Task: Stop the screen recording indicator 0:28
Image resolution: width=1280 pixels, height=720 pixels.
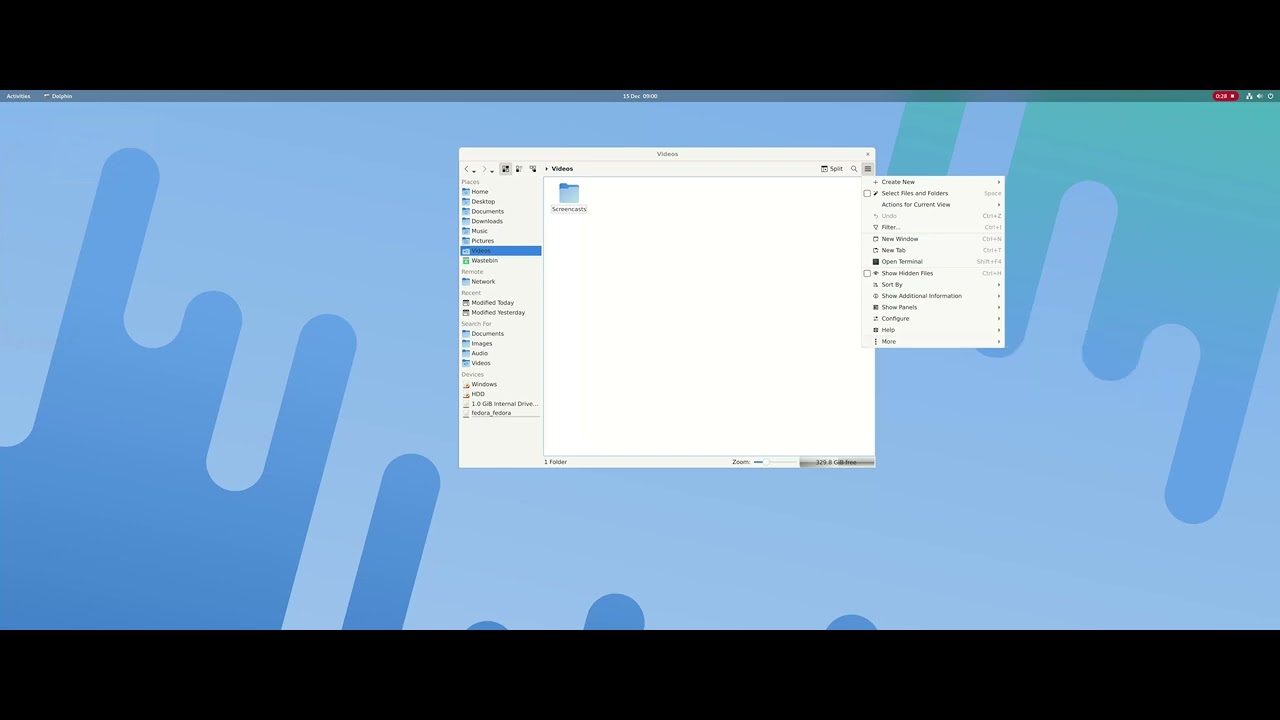Action: [1225, 96]
